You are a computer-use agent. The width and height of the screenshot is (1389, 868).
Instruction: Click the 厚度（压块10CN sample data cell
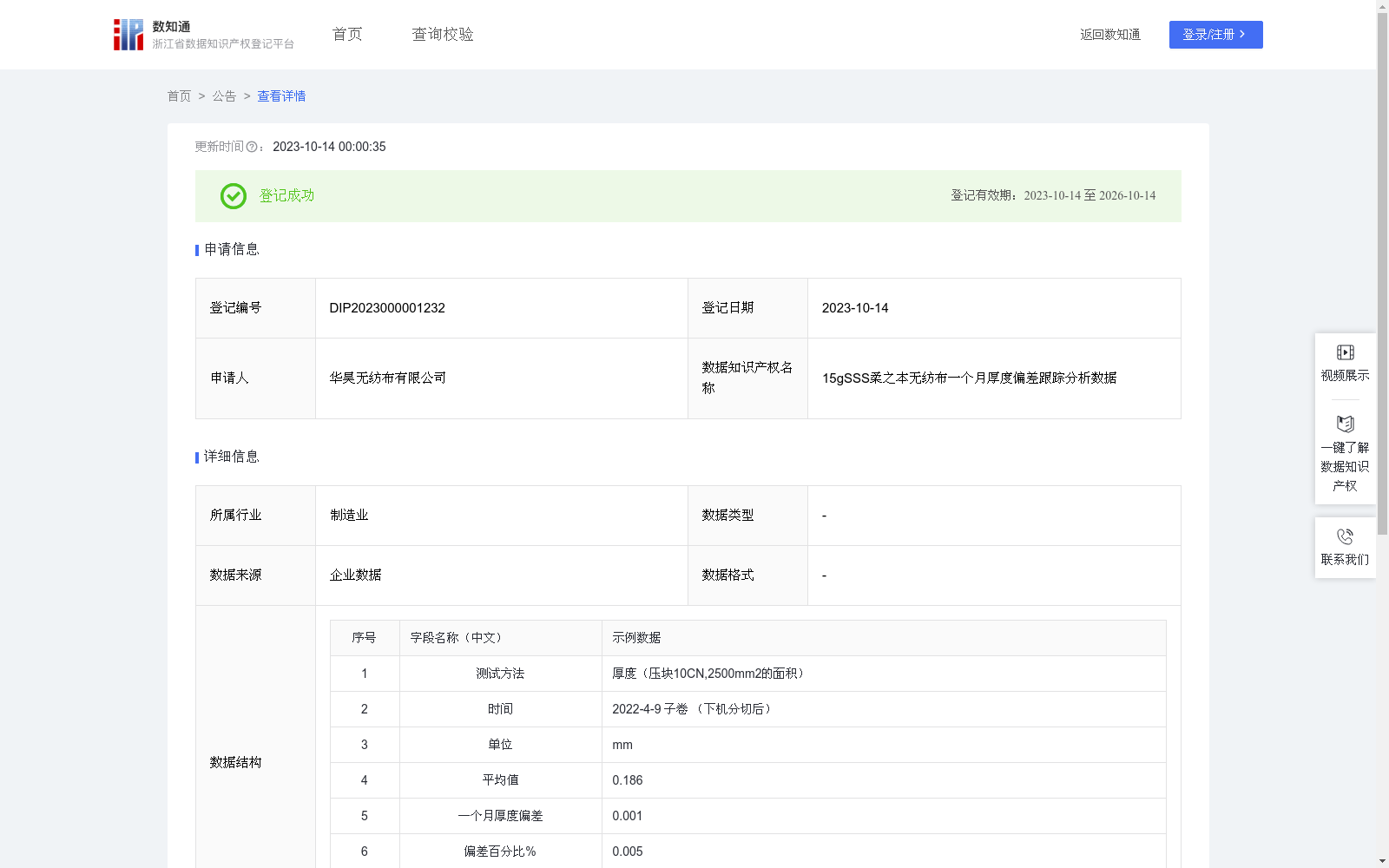click(884, 674)
